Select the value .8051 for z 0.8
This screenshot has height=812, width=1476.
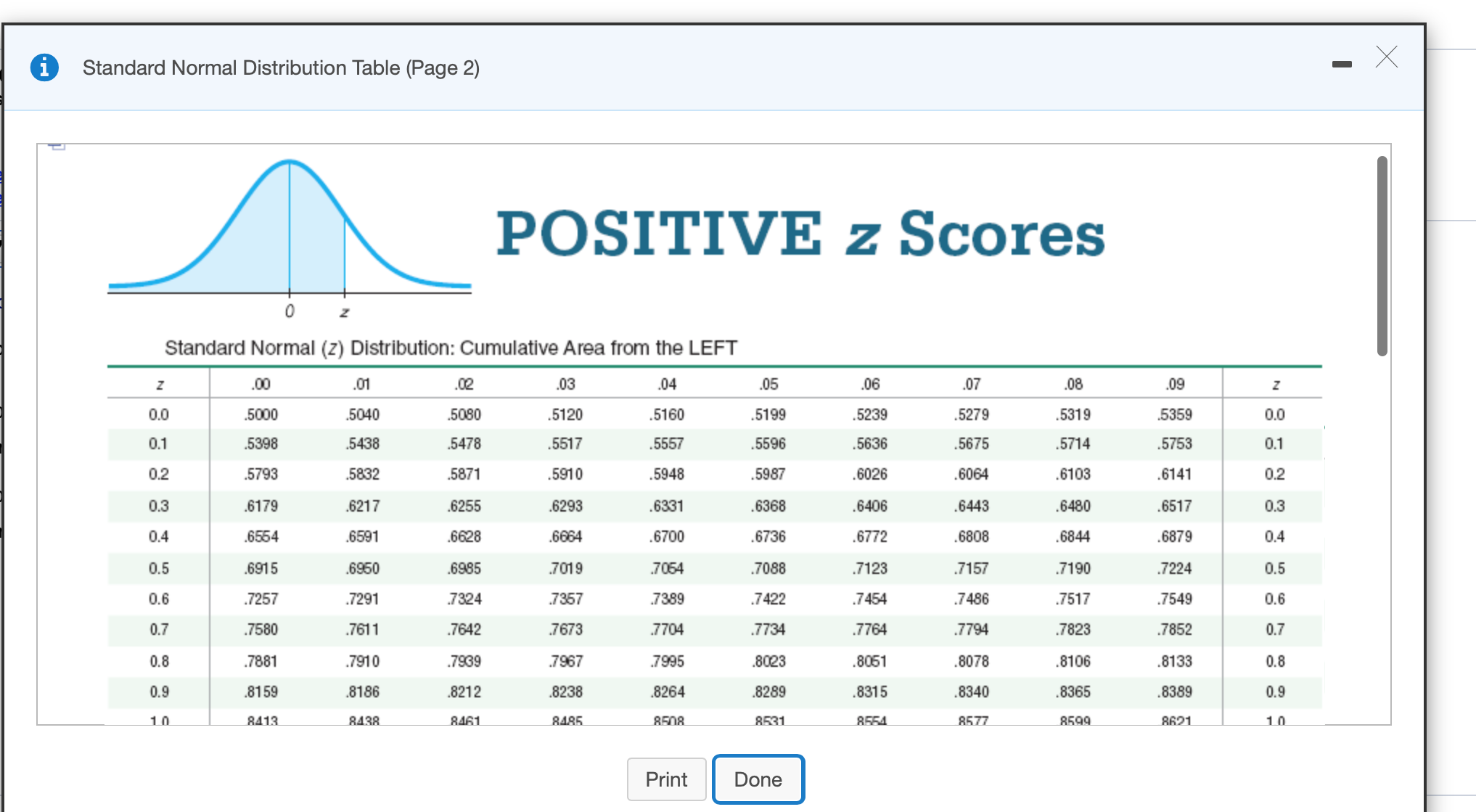[870, 660]
